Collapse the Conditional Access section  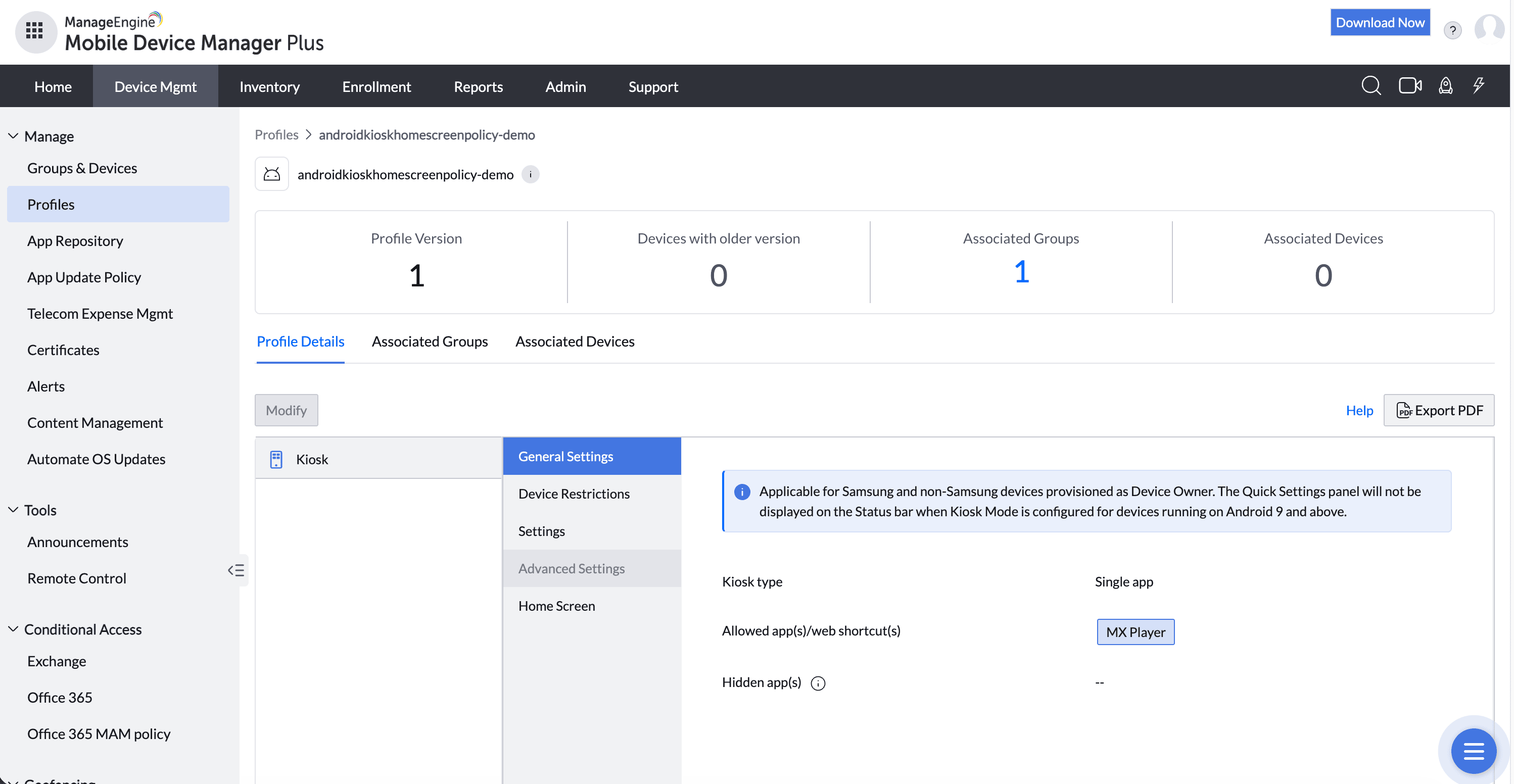pyautogui.click(x=13, y=629)
